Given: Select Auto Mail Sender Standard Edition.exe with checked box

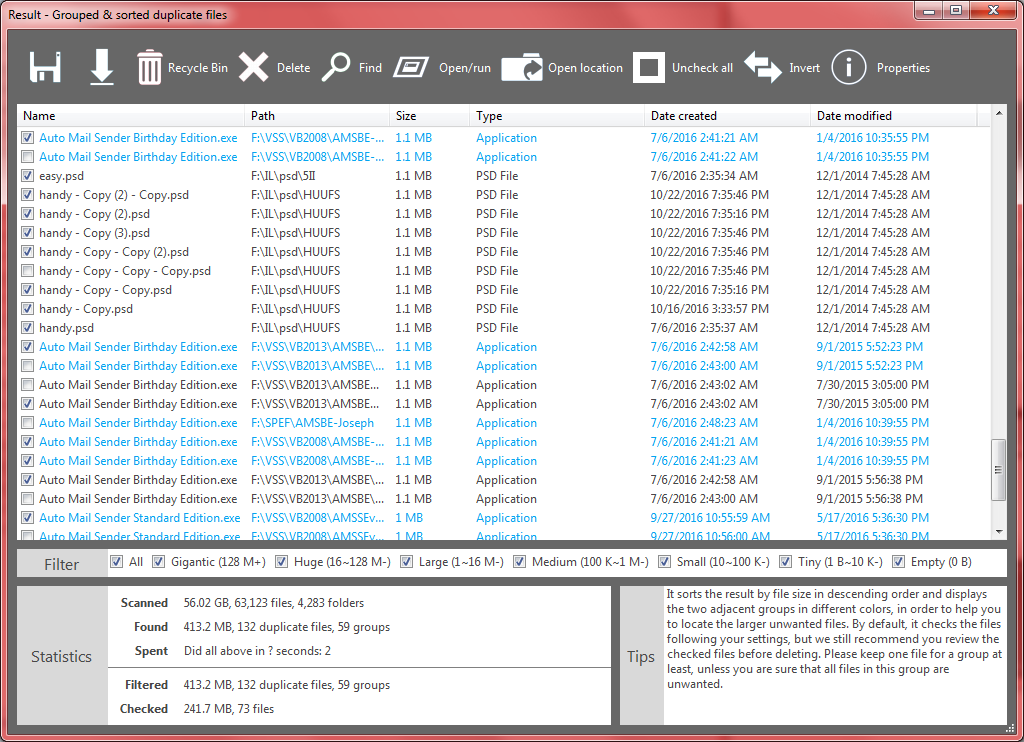Looking at the screenshot, I should [x=140, y=517].
